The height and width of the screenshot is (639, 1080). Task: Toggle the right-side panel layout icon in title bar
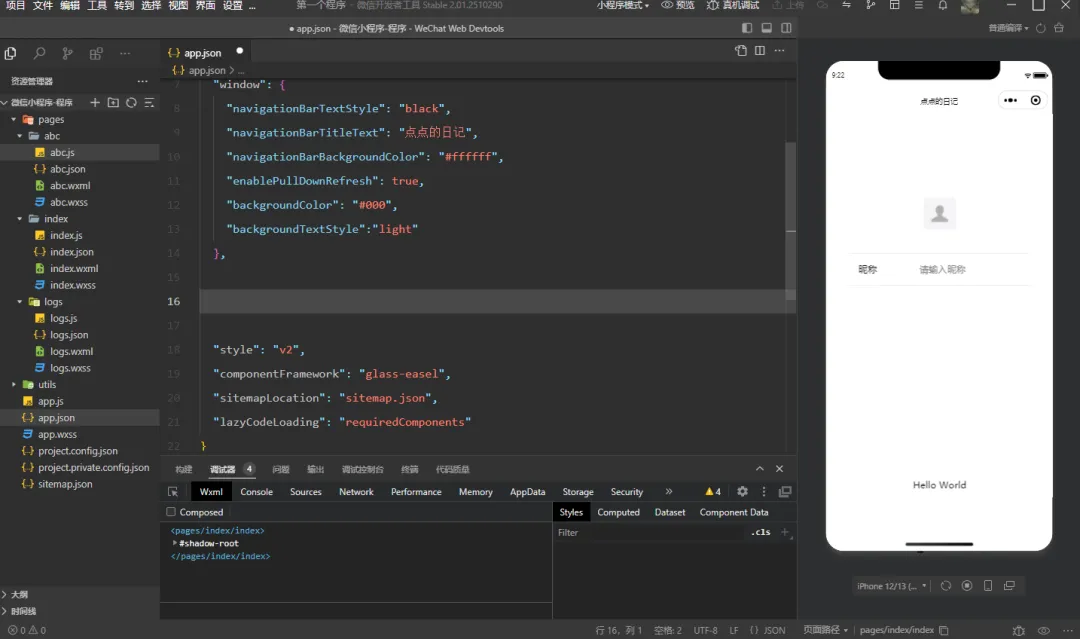(x=786, y=28)
